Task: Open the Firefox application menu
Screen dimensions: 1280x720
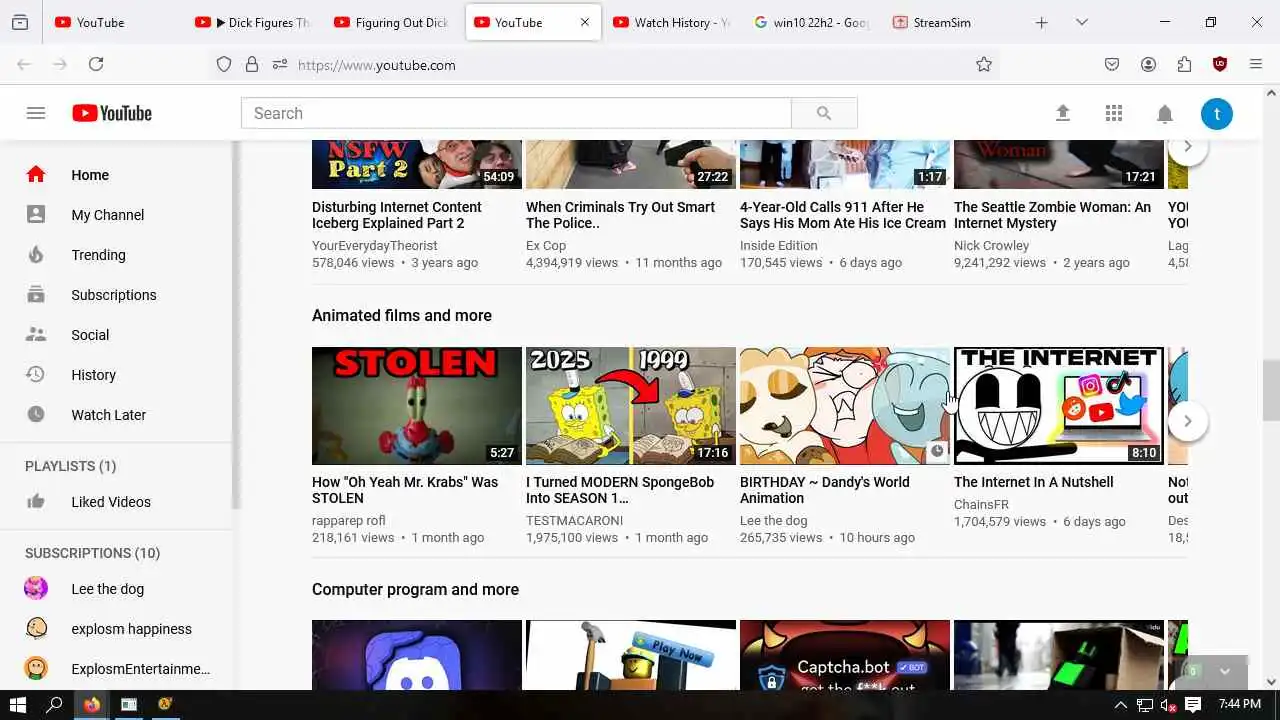Action: [1256, 64]
